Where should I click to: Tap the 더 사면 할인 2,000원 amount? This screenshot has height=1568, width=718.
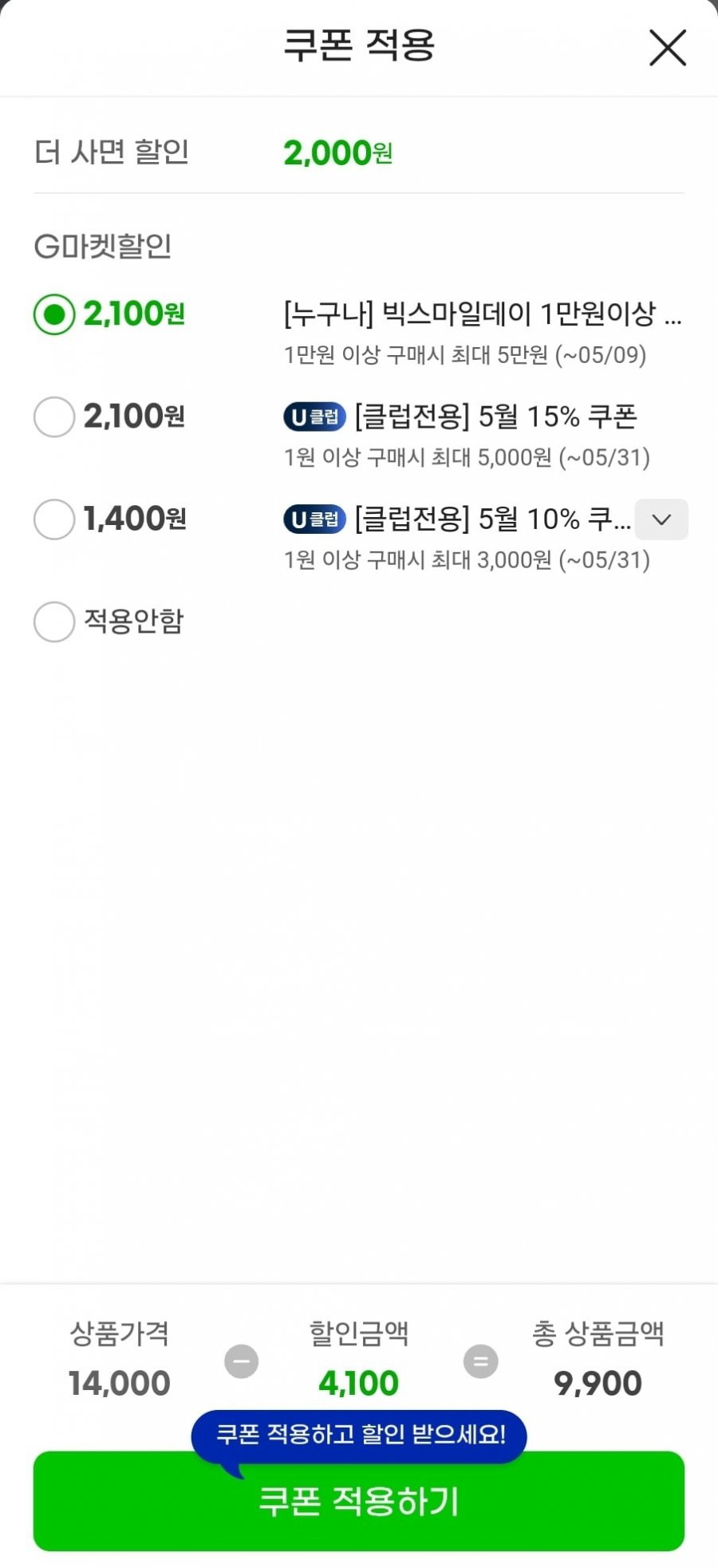point(338,152)
